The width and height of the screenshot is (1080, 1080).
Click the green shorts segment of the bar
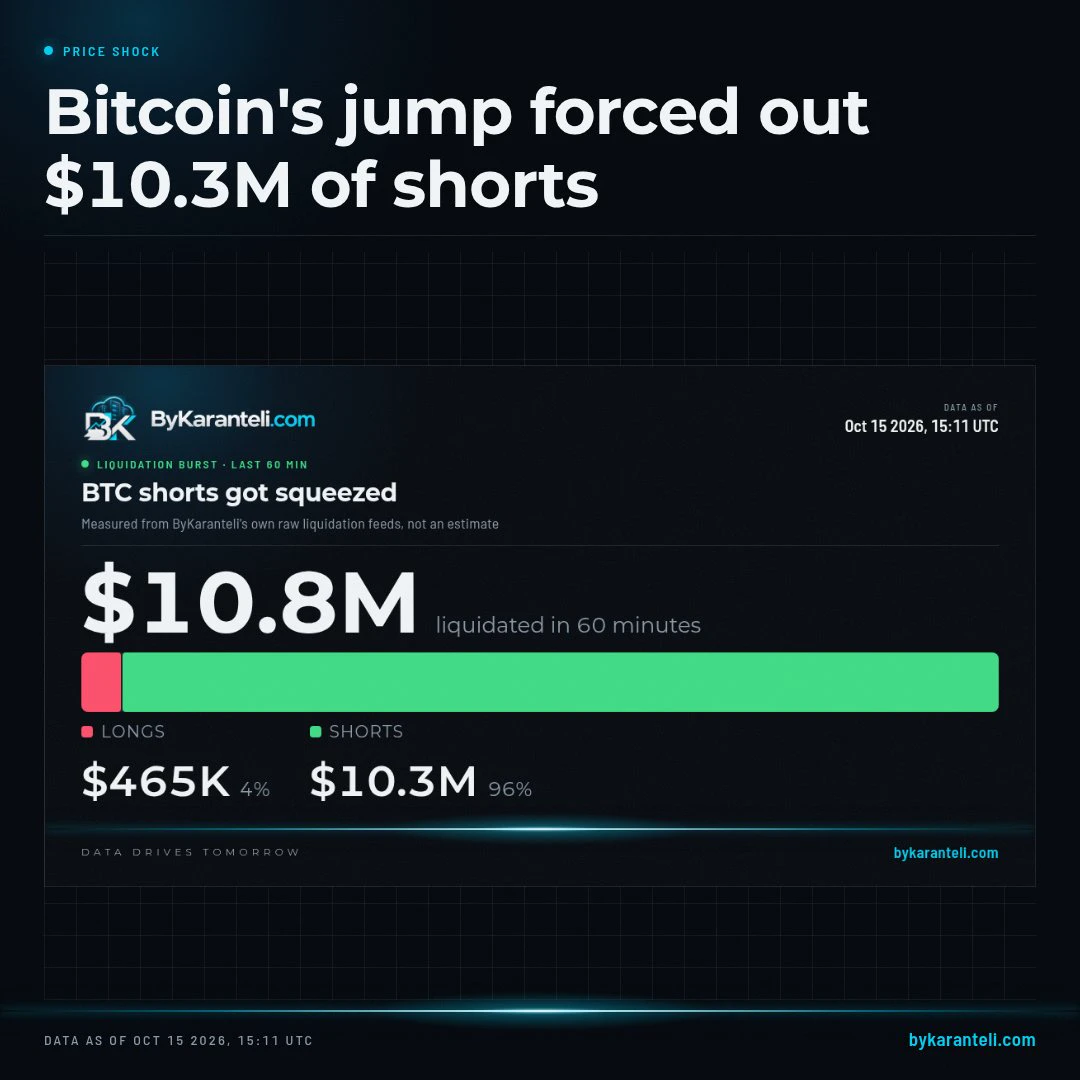(560, 682)
